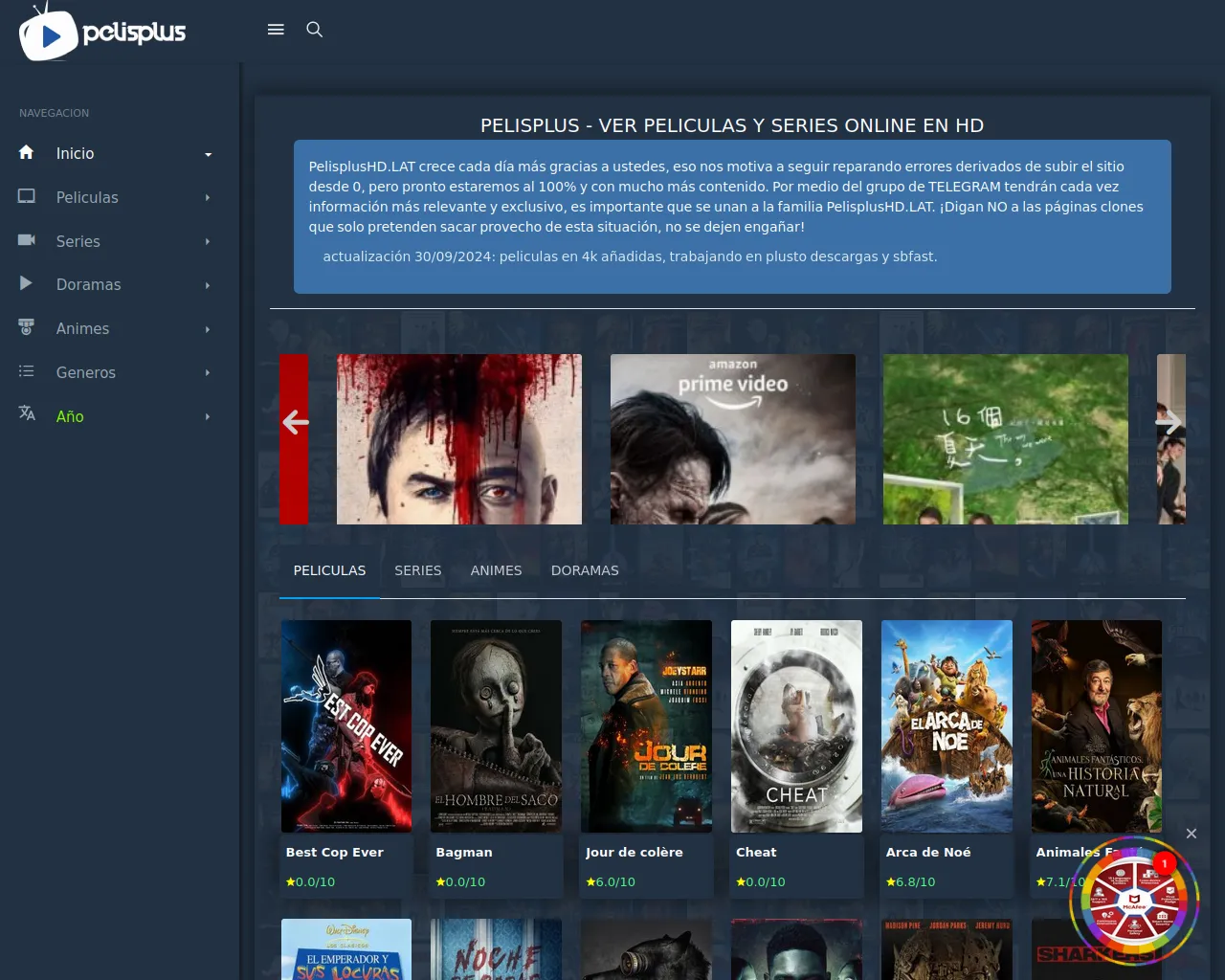Expand the Año submenu arrow
Screen dimensions: 1225x980
click(208, 417)
